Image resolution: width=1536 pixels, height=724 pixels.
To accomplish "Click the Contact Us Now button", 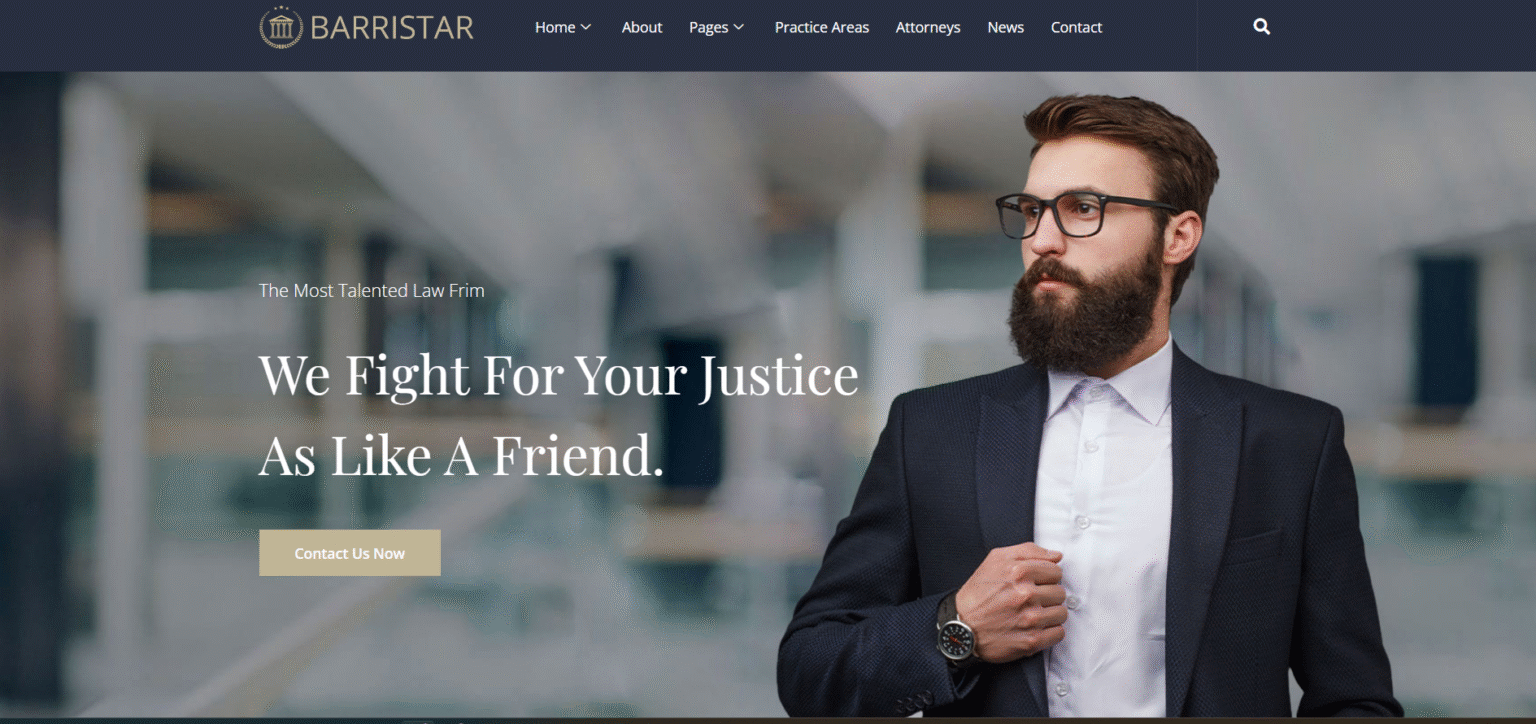I will (x=350, y=553).
